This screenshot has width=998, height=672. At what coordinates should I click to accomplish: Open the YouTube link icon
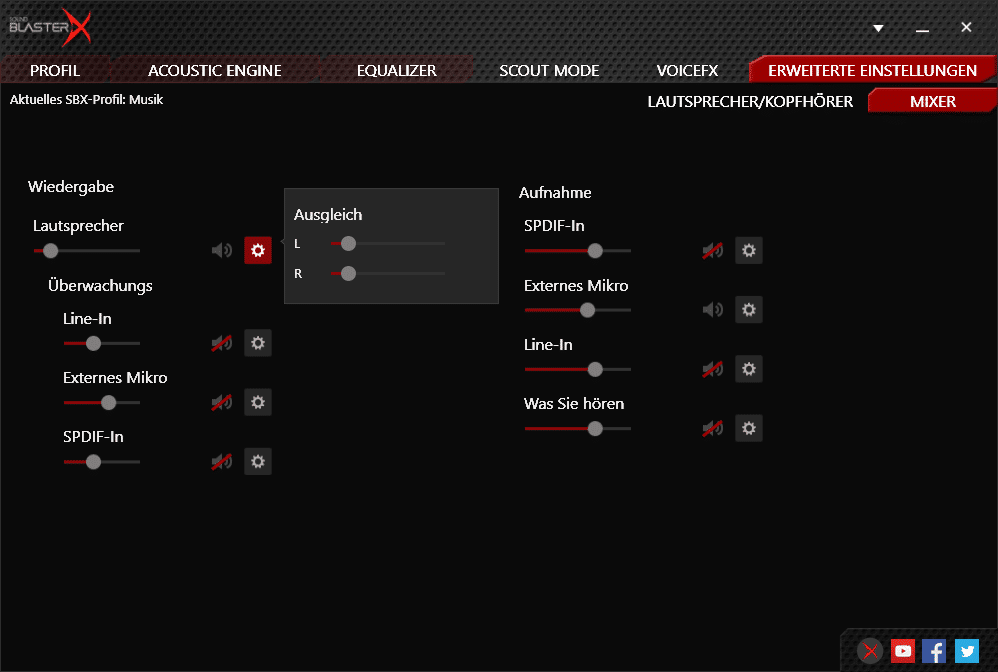point(903,651)
